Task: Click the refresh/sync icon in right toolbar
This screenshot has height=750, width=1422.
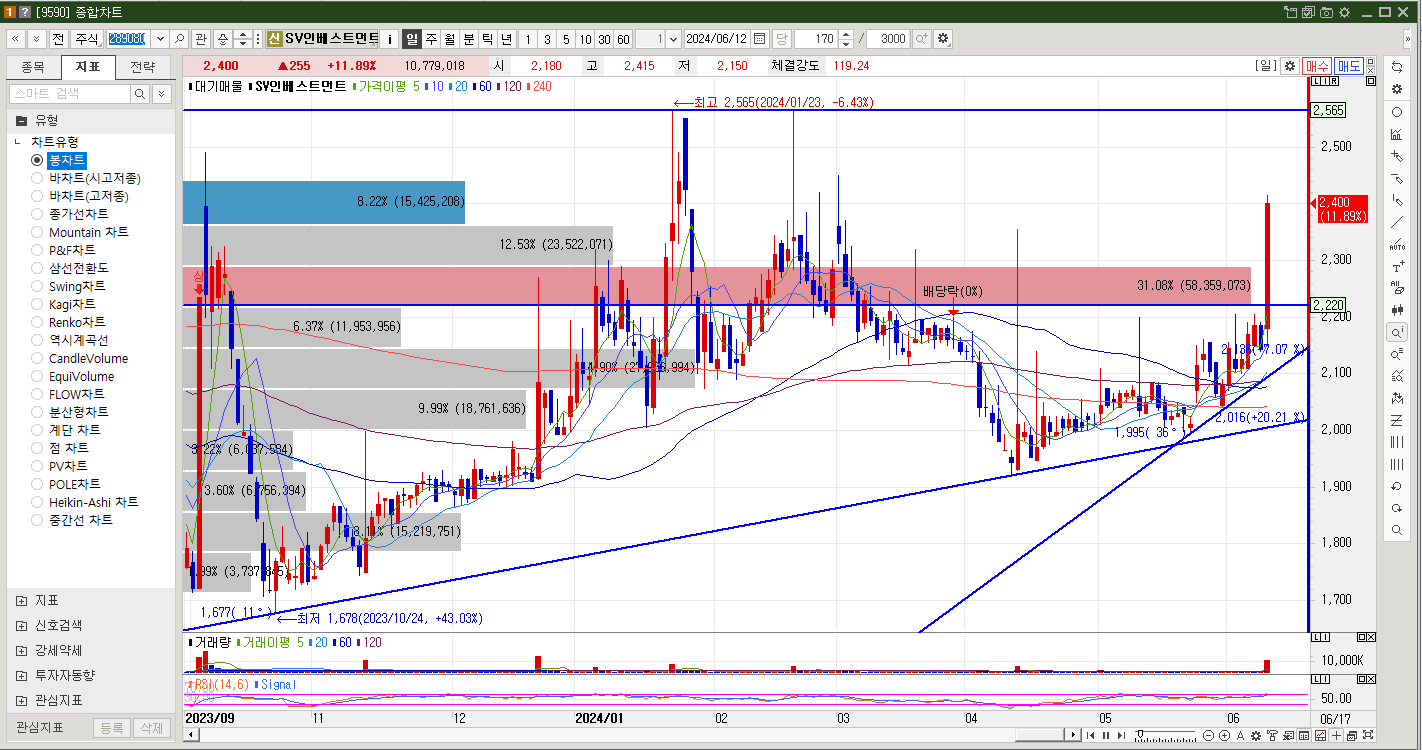Action: (1397, 66)
